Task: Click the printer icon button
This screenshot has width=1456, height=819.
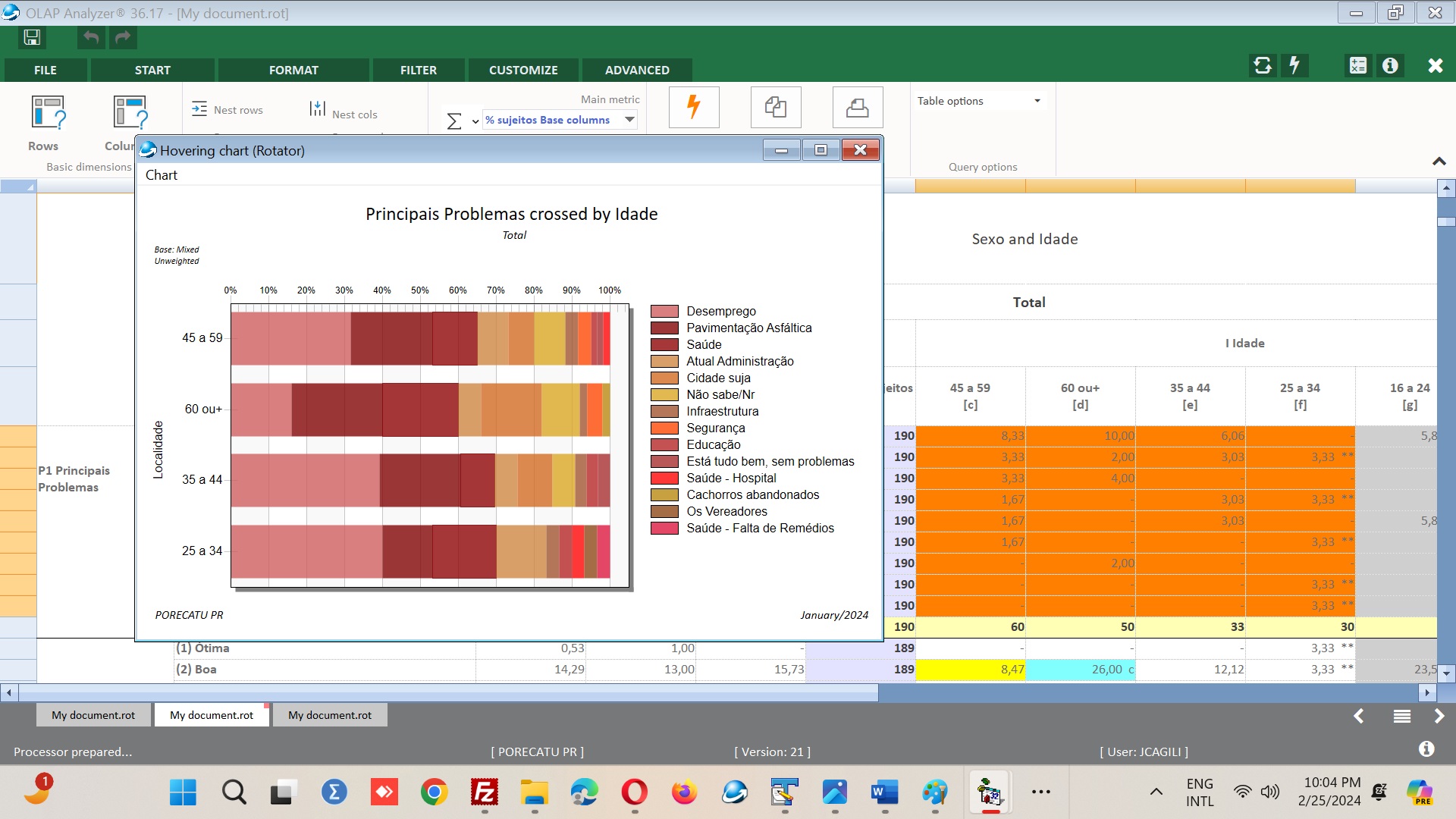Action: point(857,107)
